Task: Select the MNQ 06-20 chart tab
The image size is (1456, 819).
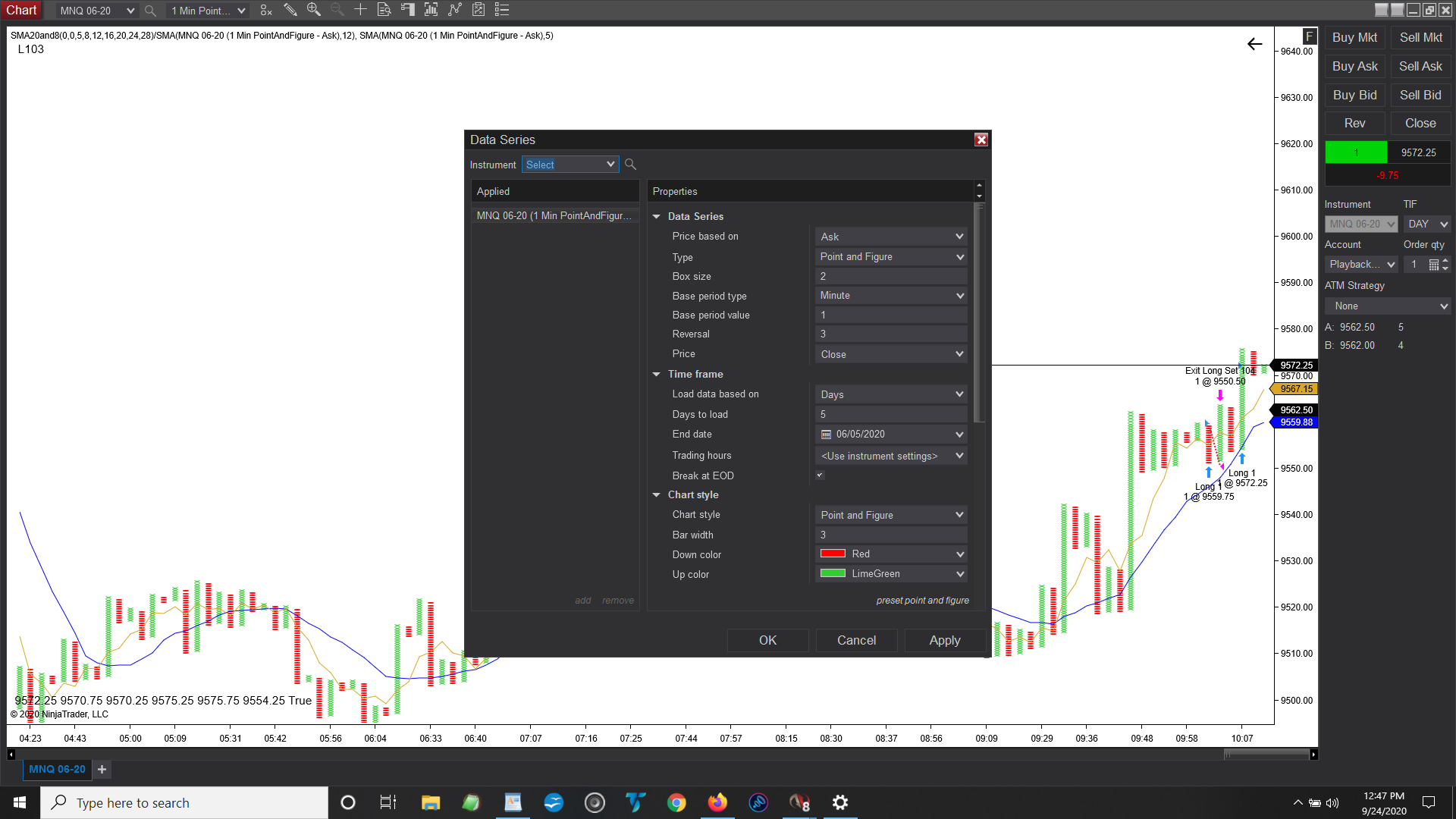Action: tap(57, 770)
